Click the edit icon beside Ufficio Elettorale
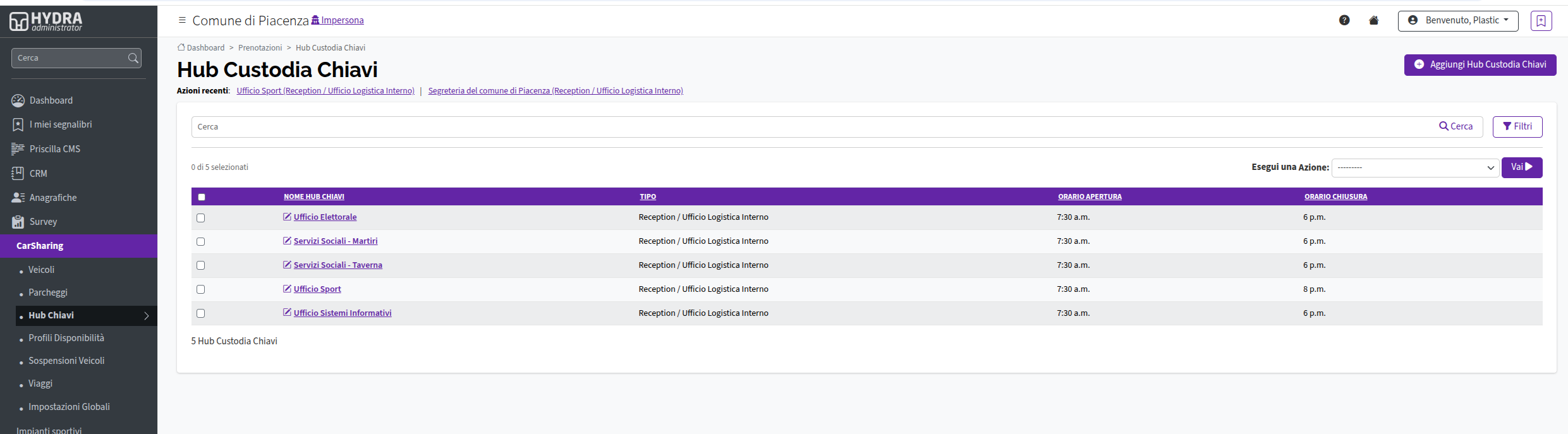Image resolution: width=1568 pixels, height=434 pixels. [287, 217]
